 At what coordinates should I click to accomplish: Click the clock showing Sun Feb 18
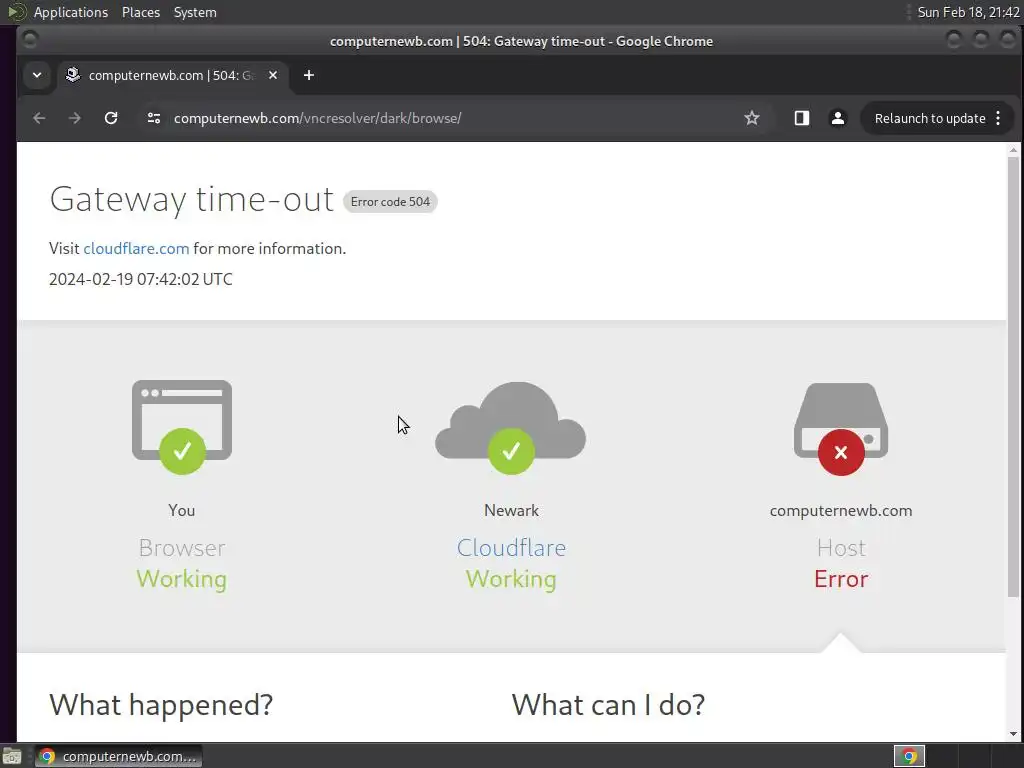[x=968, y=12]
